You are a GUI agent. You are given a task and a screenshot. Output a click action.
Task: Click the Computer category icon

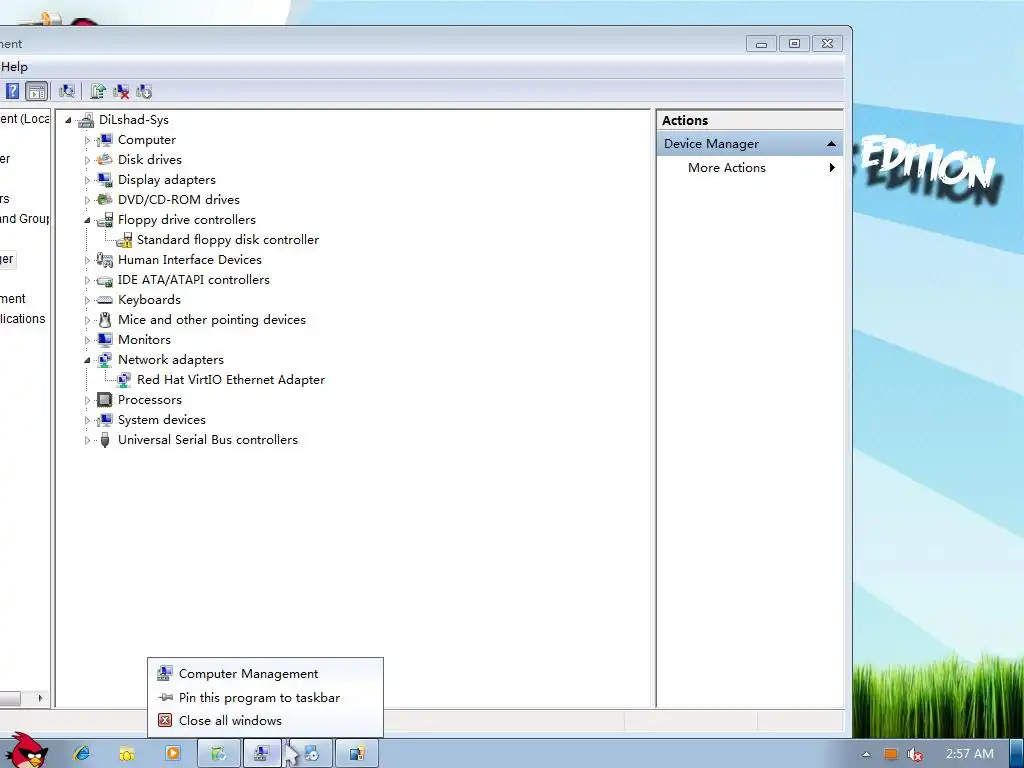[104, 140]
